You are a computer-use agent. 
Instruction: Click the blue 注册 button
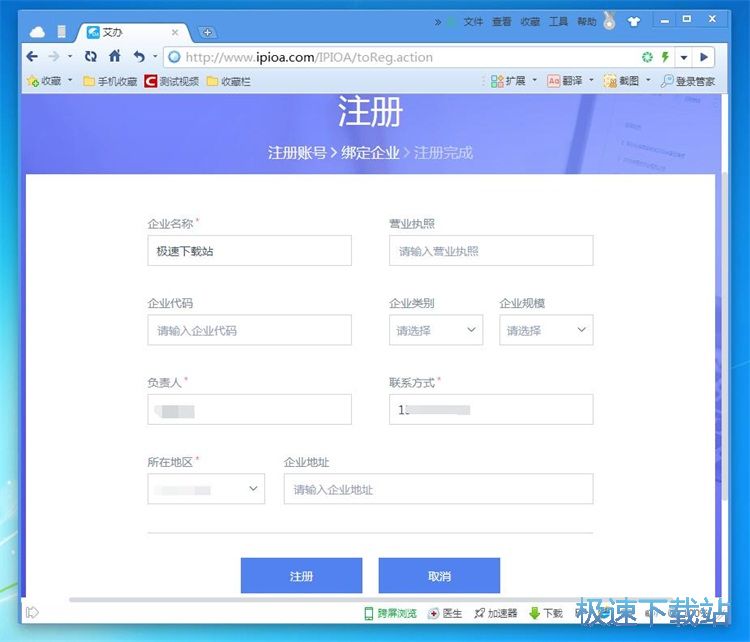click(x=301, y=576)
